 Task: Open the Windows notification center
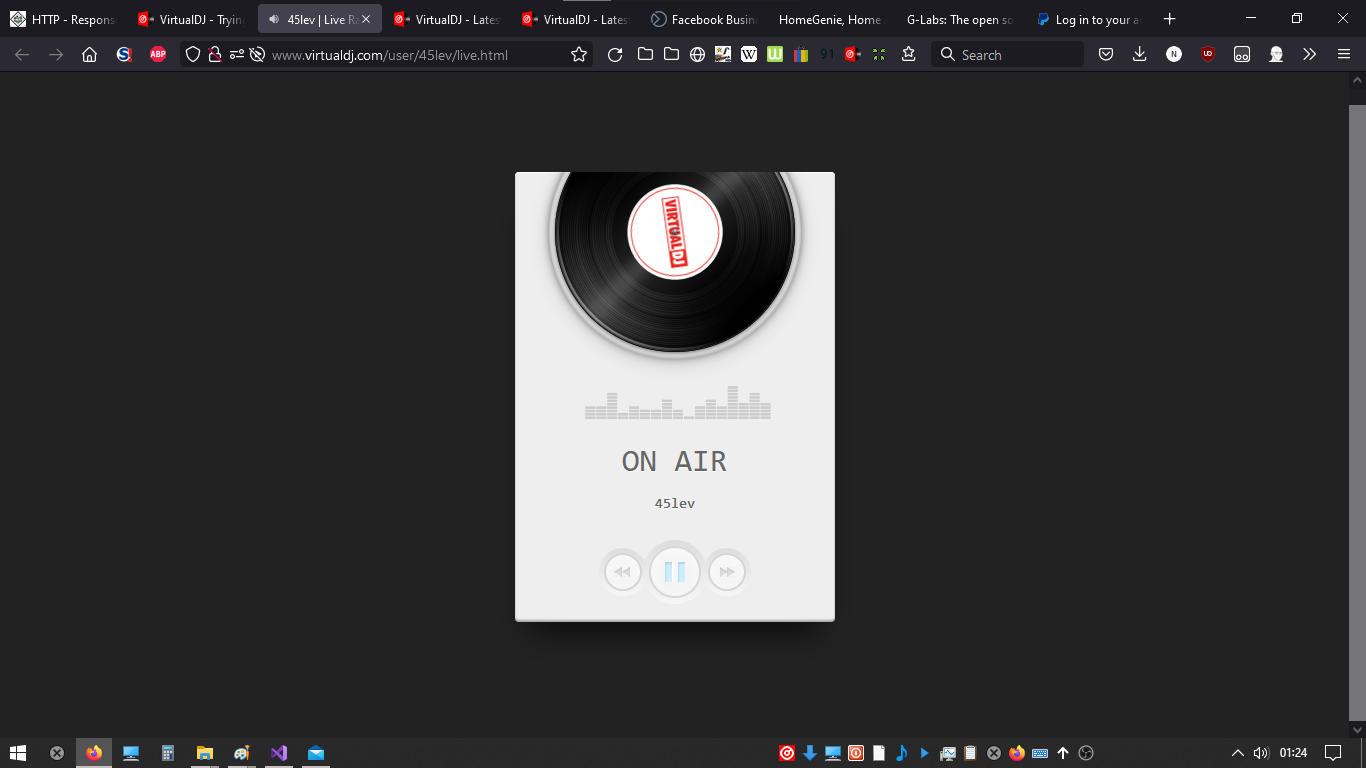1333,753
